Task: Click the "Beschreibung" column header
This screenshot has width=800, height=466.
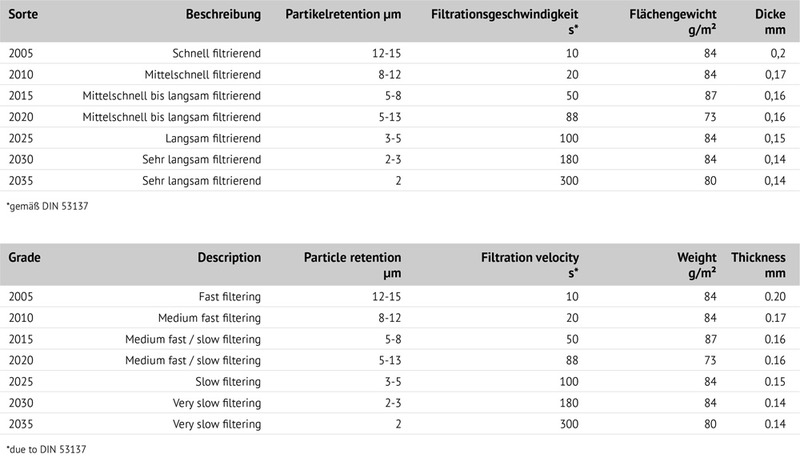Action: tap(224, 17)
